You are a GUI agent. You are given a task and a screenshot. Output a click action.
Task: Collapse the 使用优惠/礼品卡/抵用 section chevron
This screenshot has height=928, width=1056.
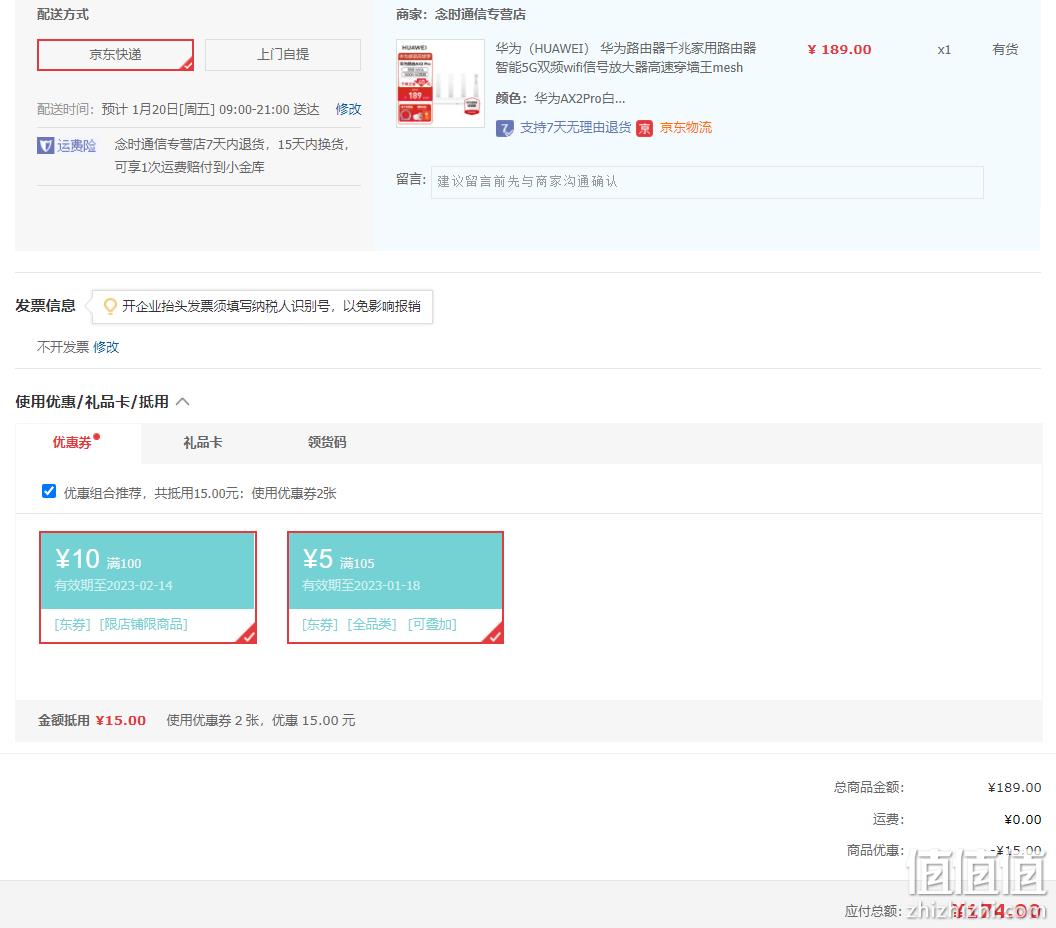point(183,402)
